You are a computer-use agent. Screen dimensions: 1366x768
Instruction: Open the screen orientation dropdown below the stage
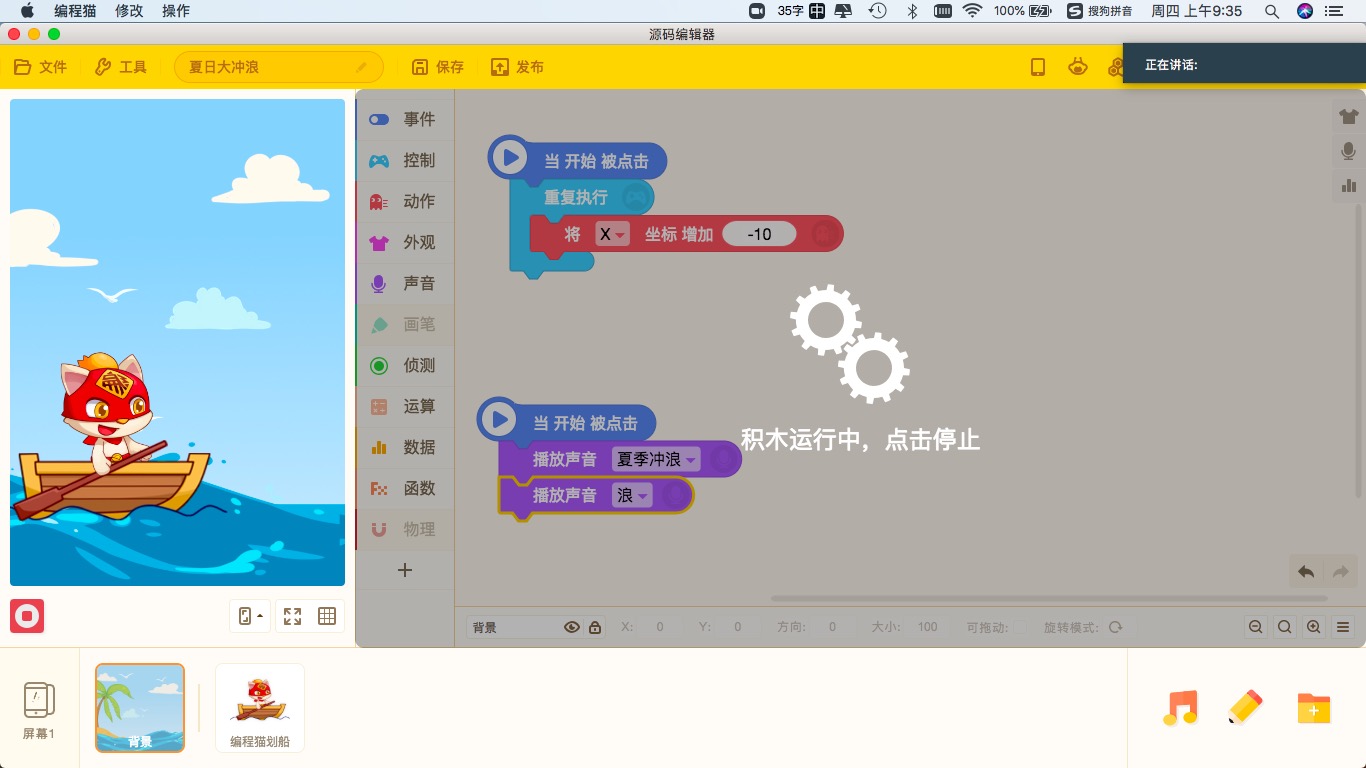pos(250,616)
